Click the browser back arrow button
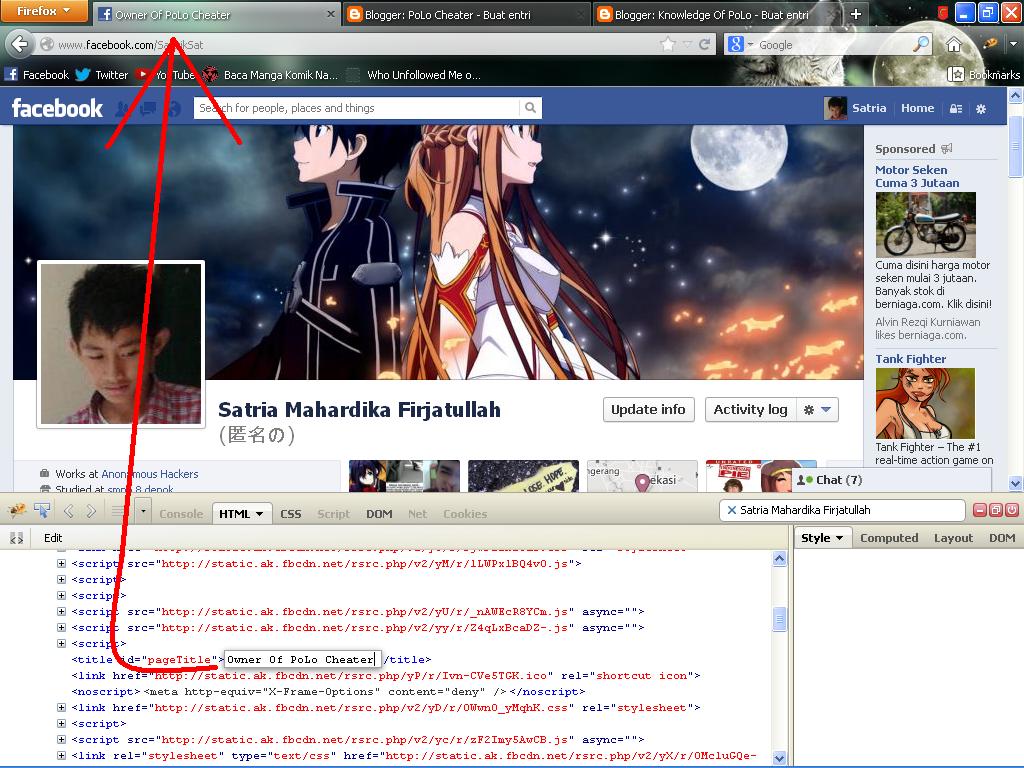1024x768 pixels. 20,44
